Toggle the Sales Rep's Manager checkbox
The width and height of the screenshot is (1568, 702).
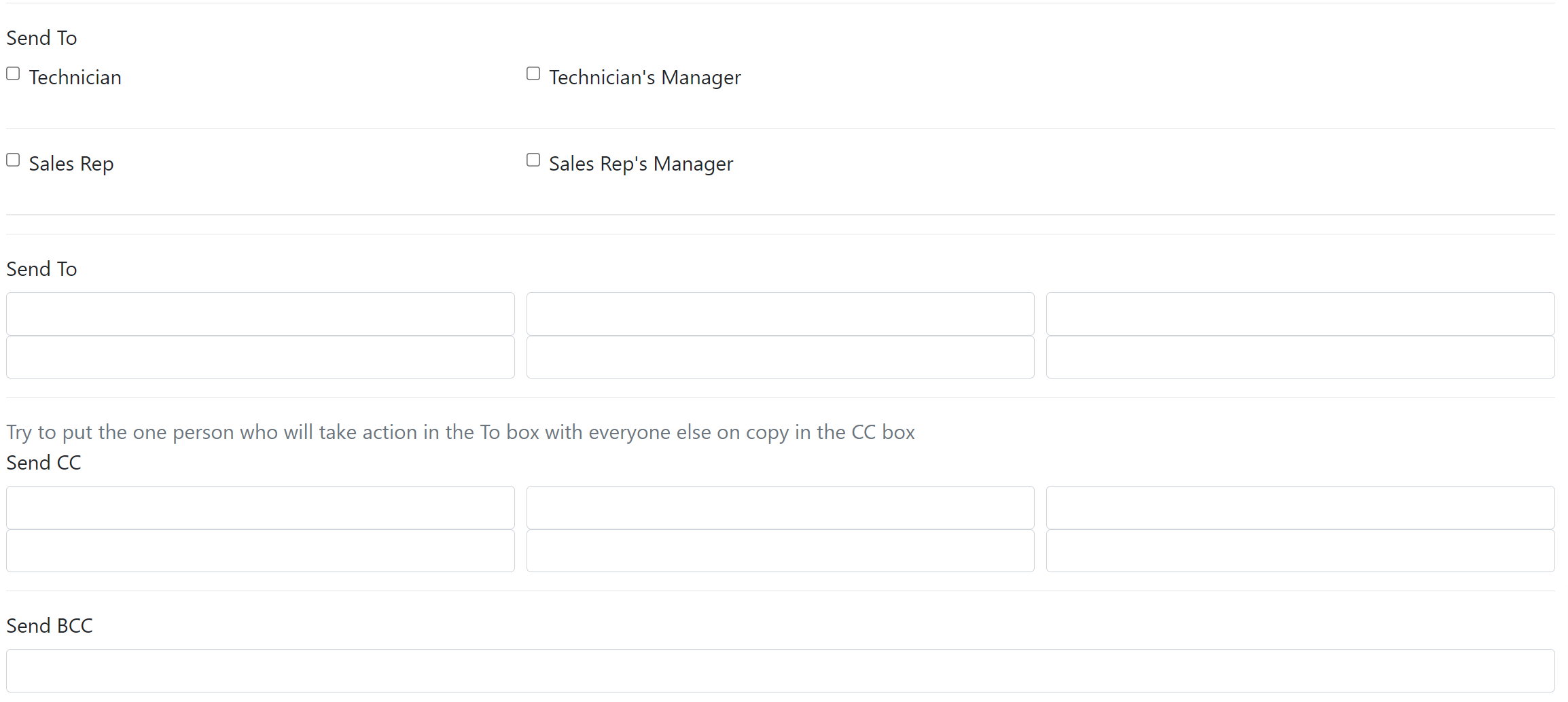[533, 160]
